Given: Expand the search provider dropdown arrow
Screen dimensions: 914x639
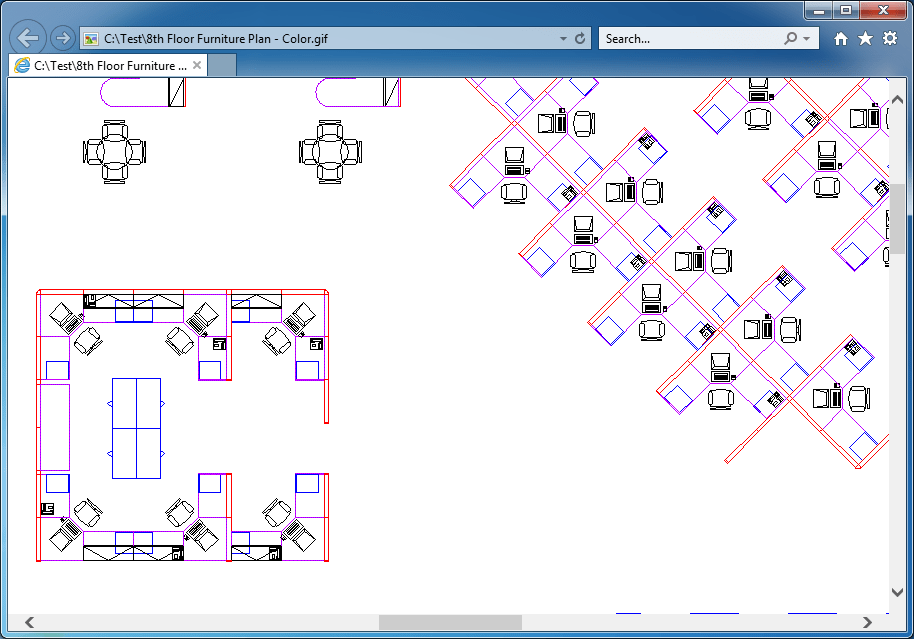Looking at the screenshot, I should pos(807,38).
